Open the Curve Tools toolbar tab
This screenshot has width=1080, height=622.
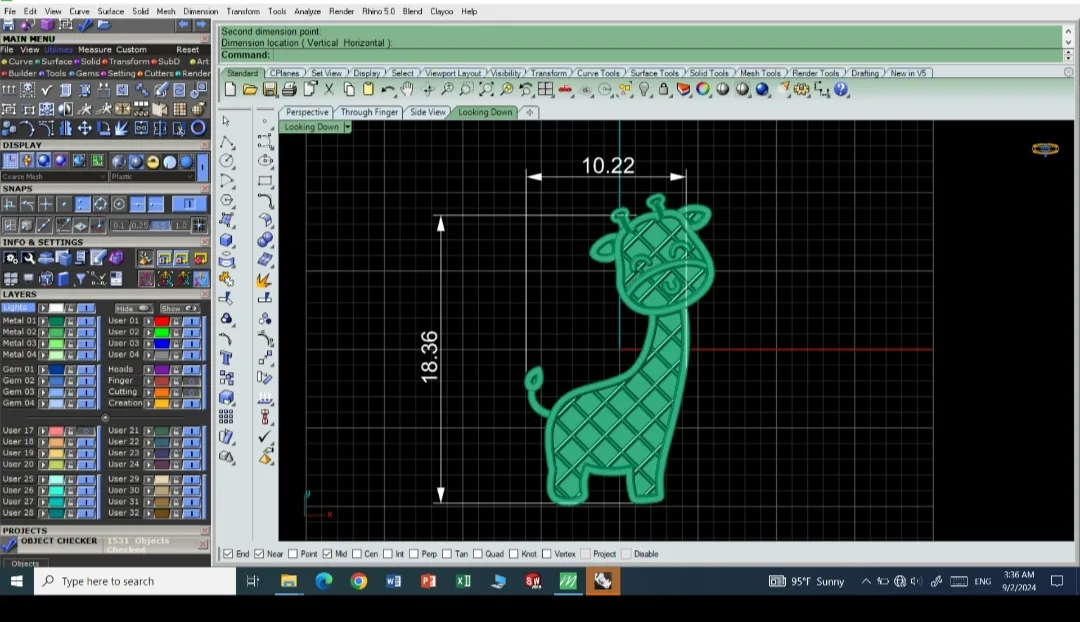click(x=598, y=73)
